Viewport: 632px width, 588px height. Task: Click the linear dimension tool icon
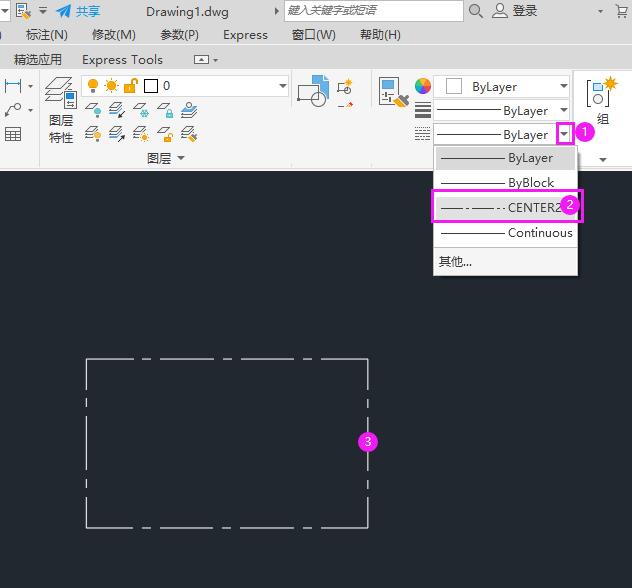[x=13, y=86]
